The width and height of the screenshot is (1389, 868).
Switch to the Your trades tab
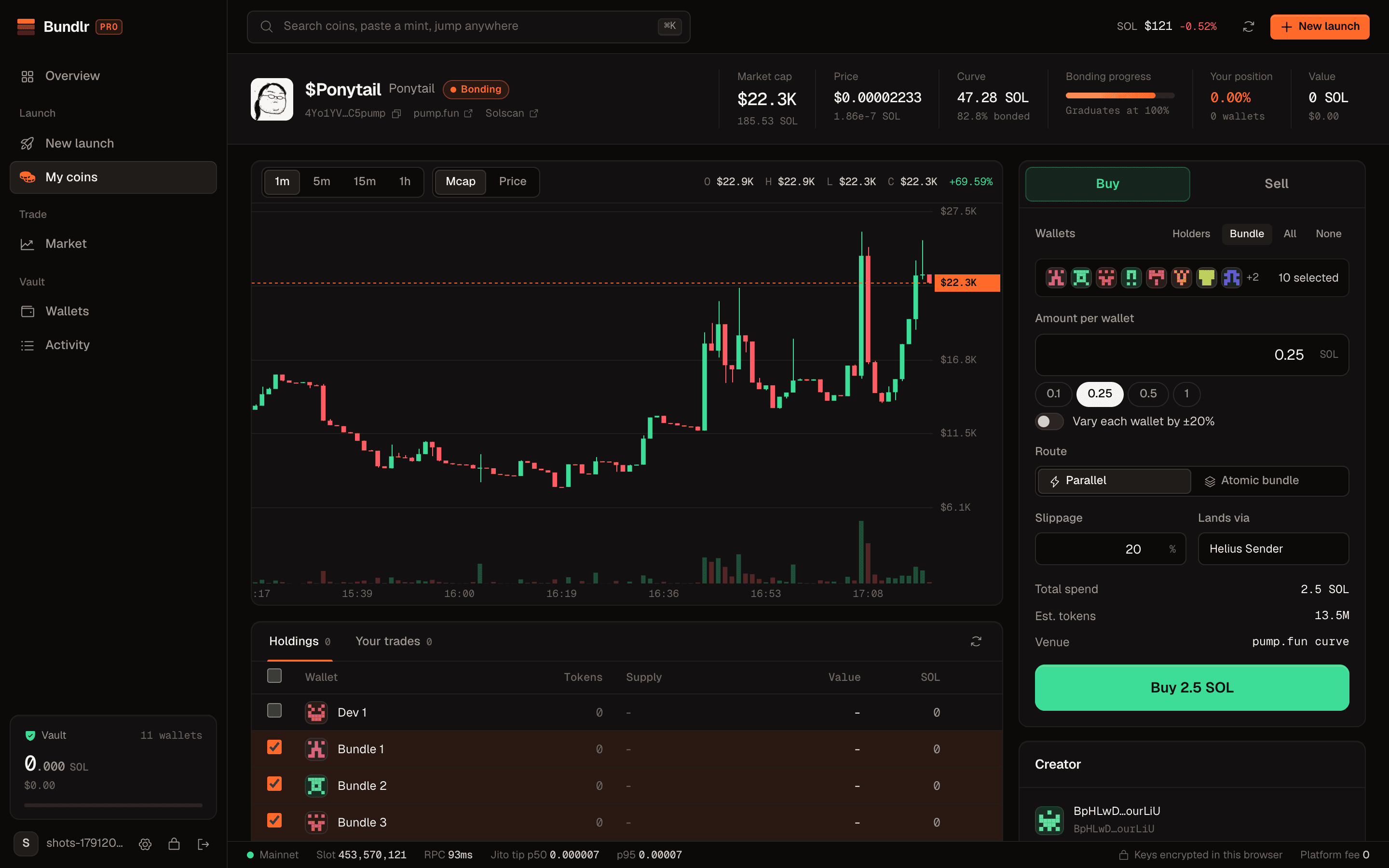(393, 641)
